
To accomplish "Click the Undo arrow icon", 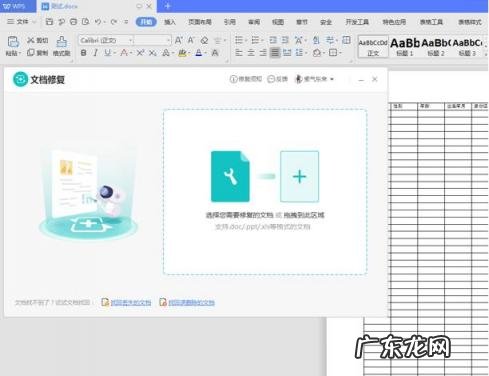I will pyautogui.click(x=98, y=22).
